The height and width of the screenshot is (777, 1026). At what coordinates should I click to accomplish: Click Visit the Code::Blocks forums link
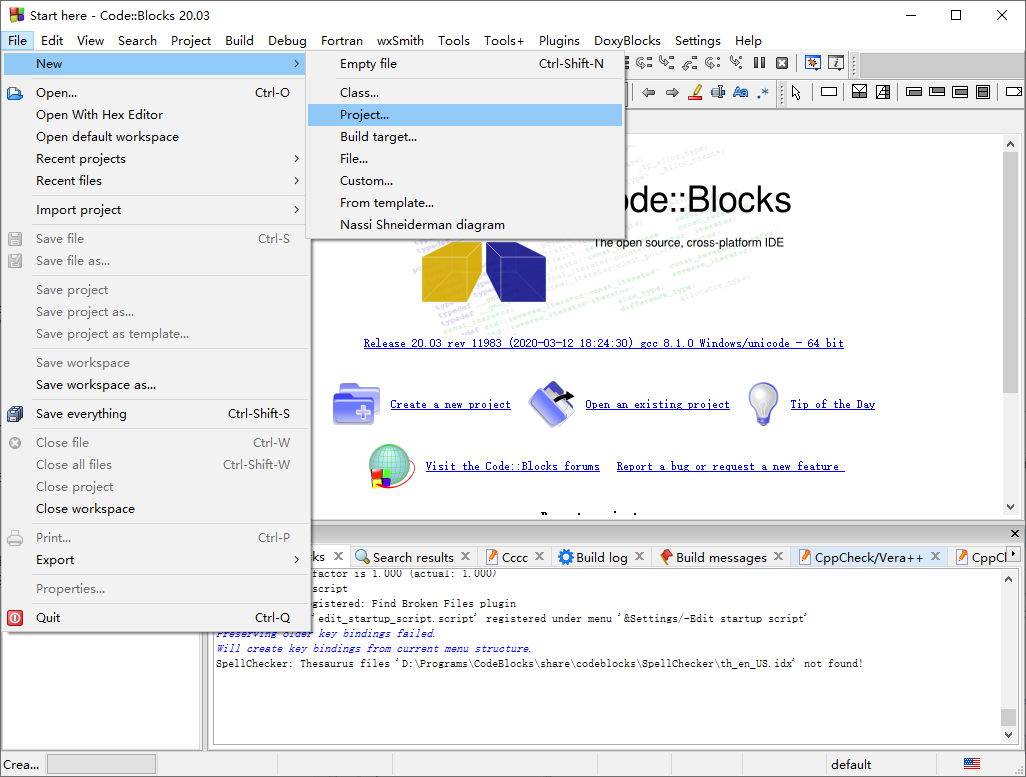point(512,466)
